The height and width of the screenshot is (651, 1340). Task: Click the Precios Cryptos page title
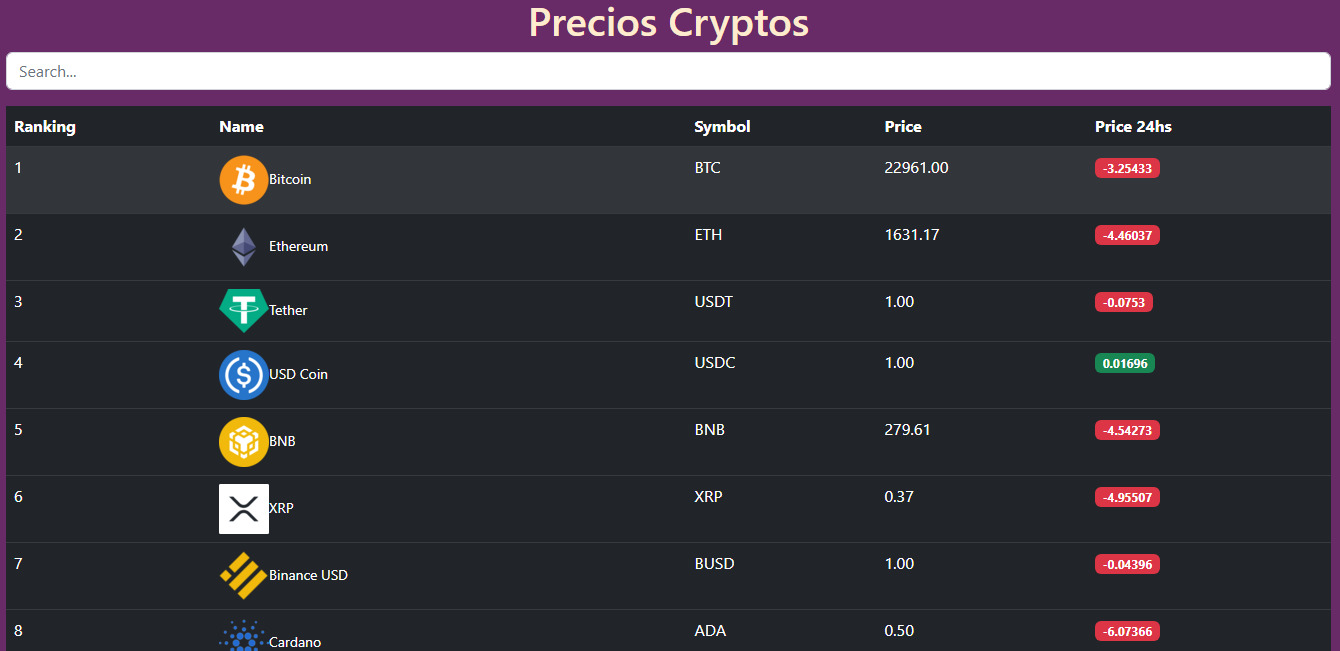pos(669,23)
